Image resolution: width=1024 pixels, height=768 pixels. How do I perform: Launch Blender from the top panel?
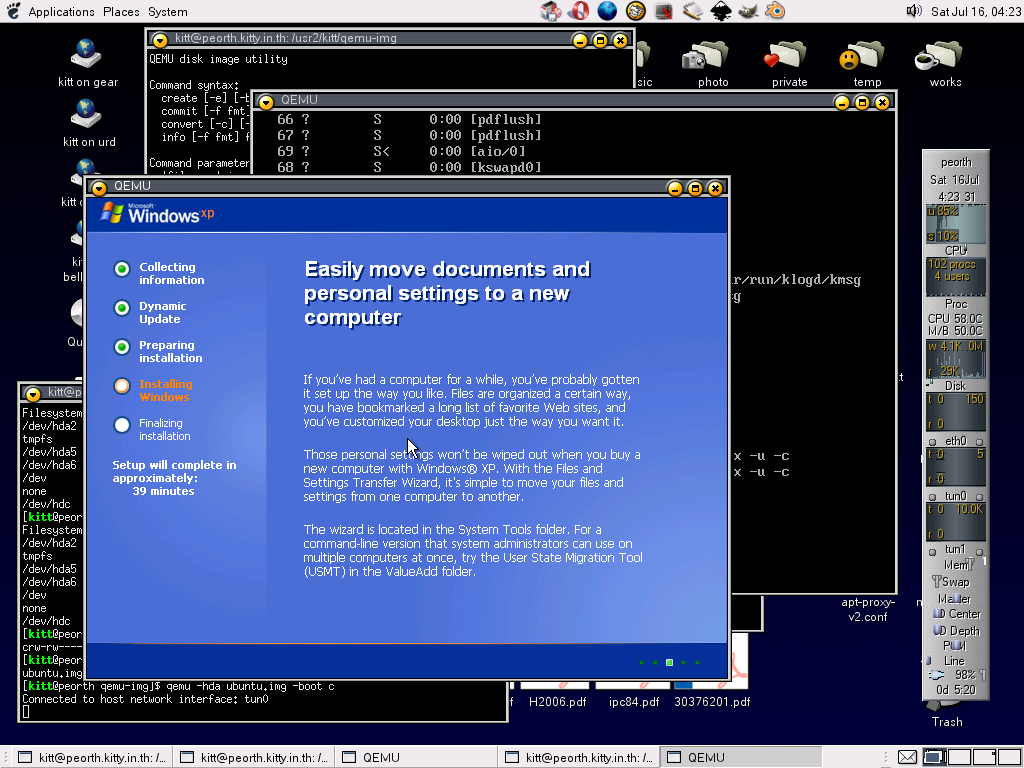pos(775,11)
